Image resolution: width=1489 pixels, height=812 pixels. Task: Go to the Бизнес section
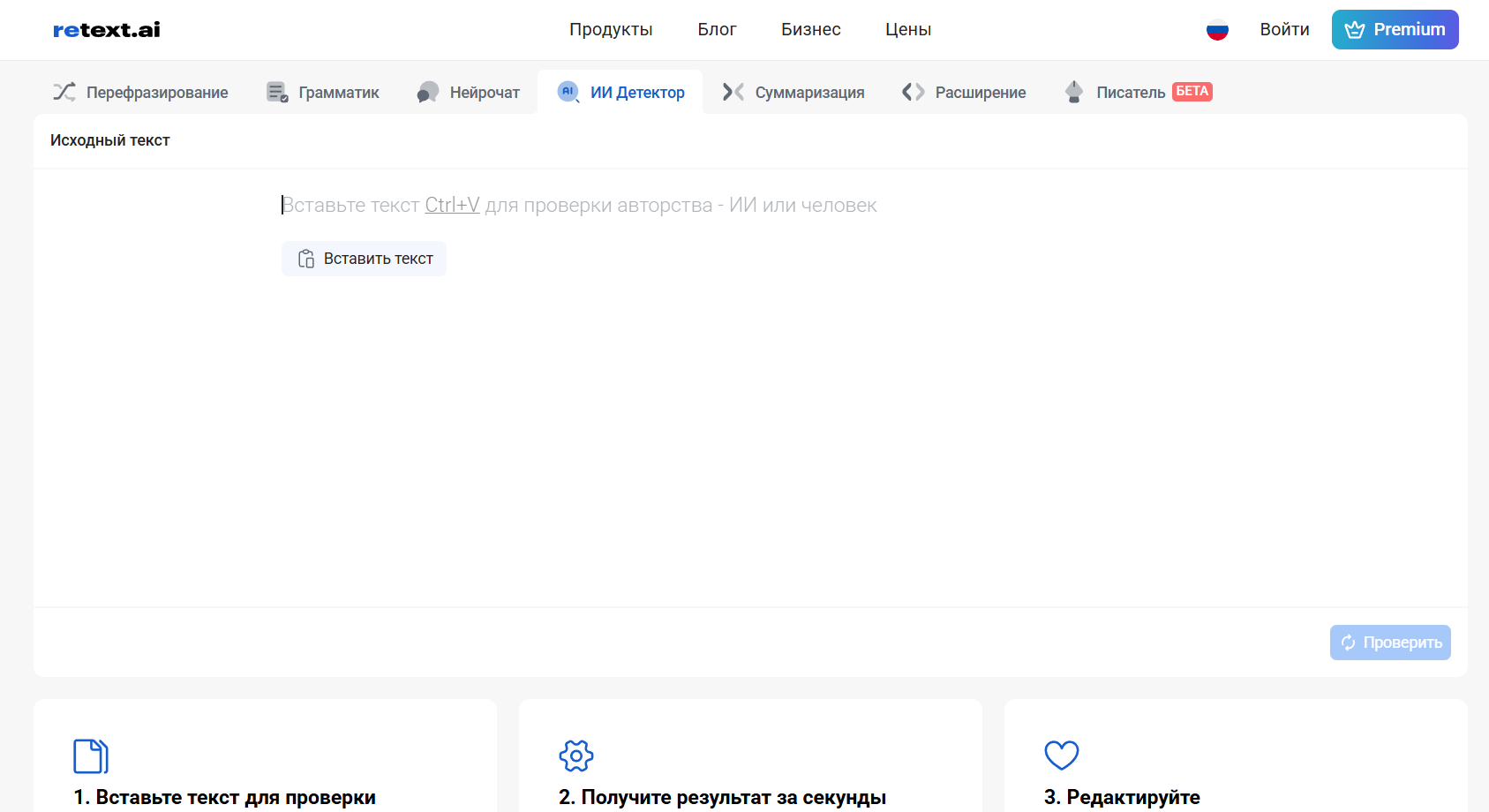(x=810, y=30)
